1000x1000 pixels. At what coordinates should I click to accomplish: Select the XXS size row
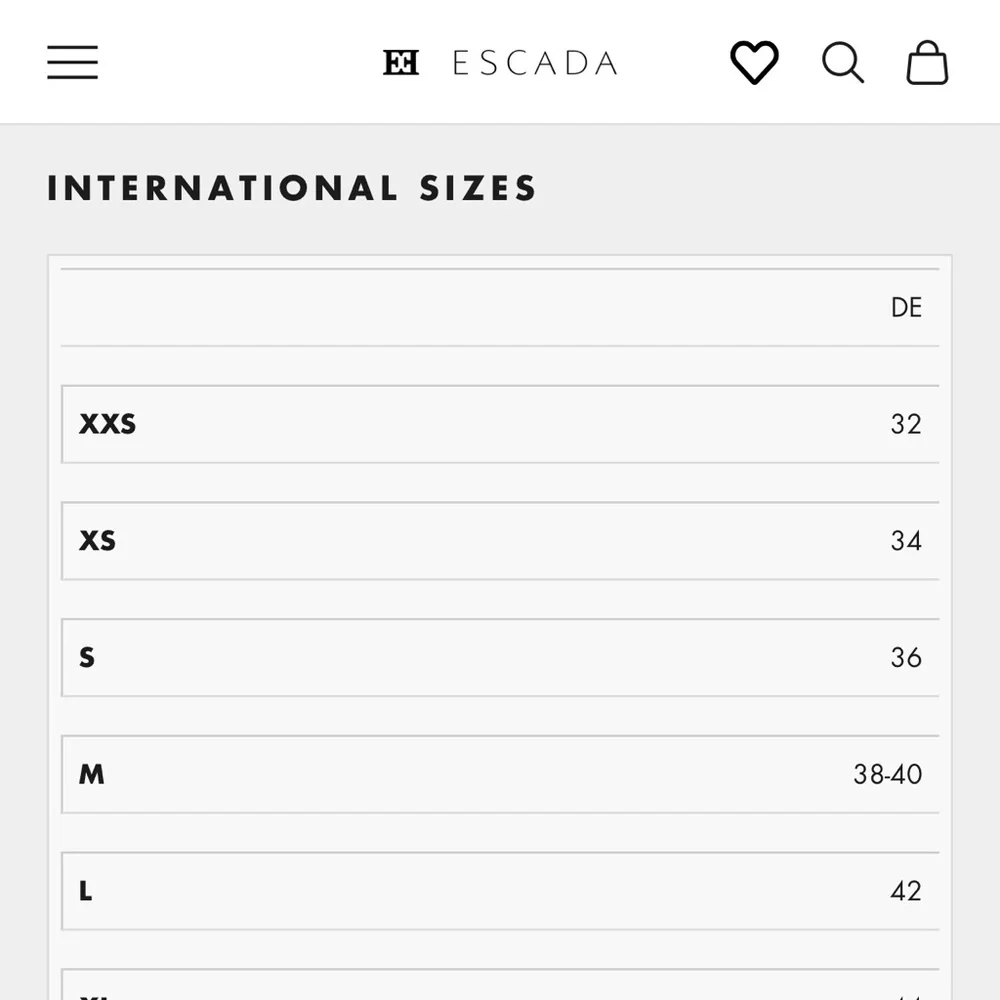tap(500, 424)
